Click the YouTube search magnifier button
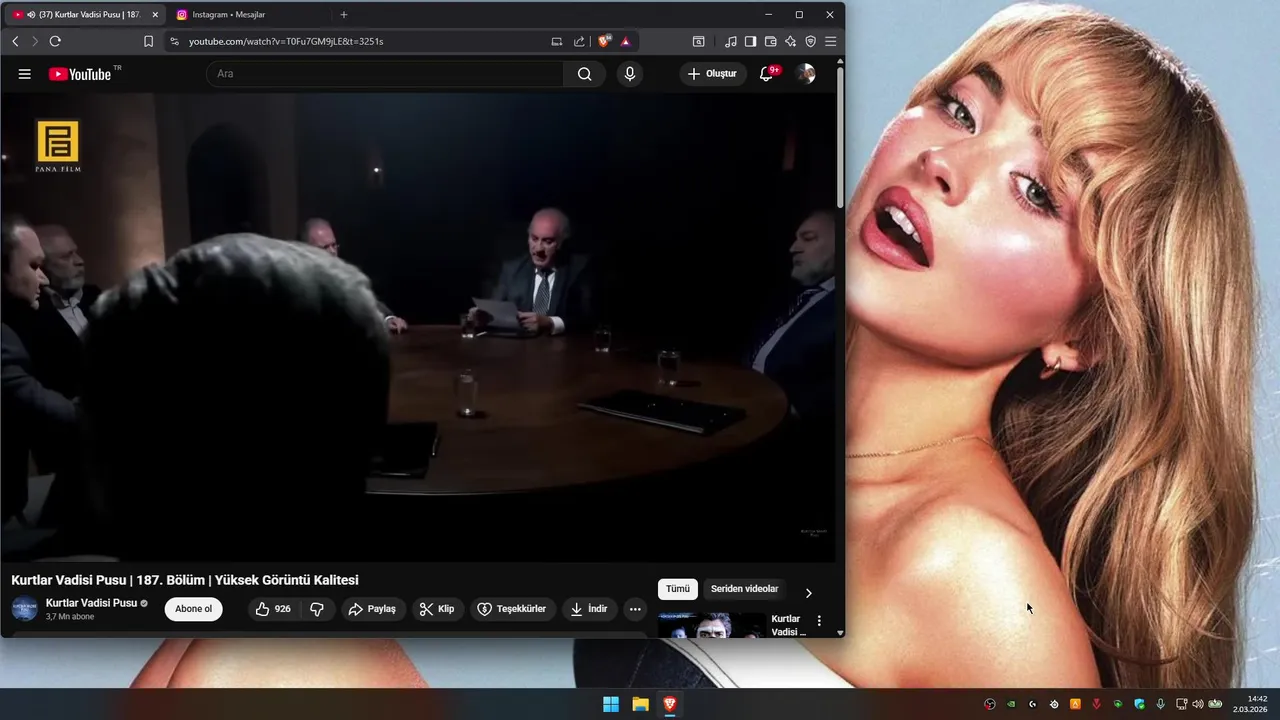Viewport: 1280px width, 720px height. (x=585, y=74)
